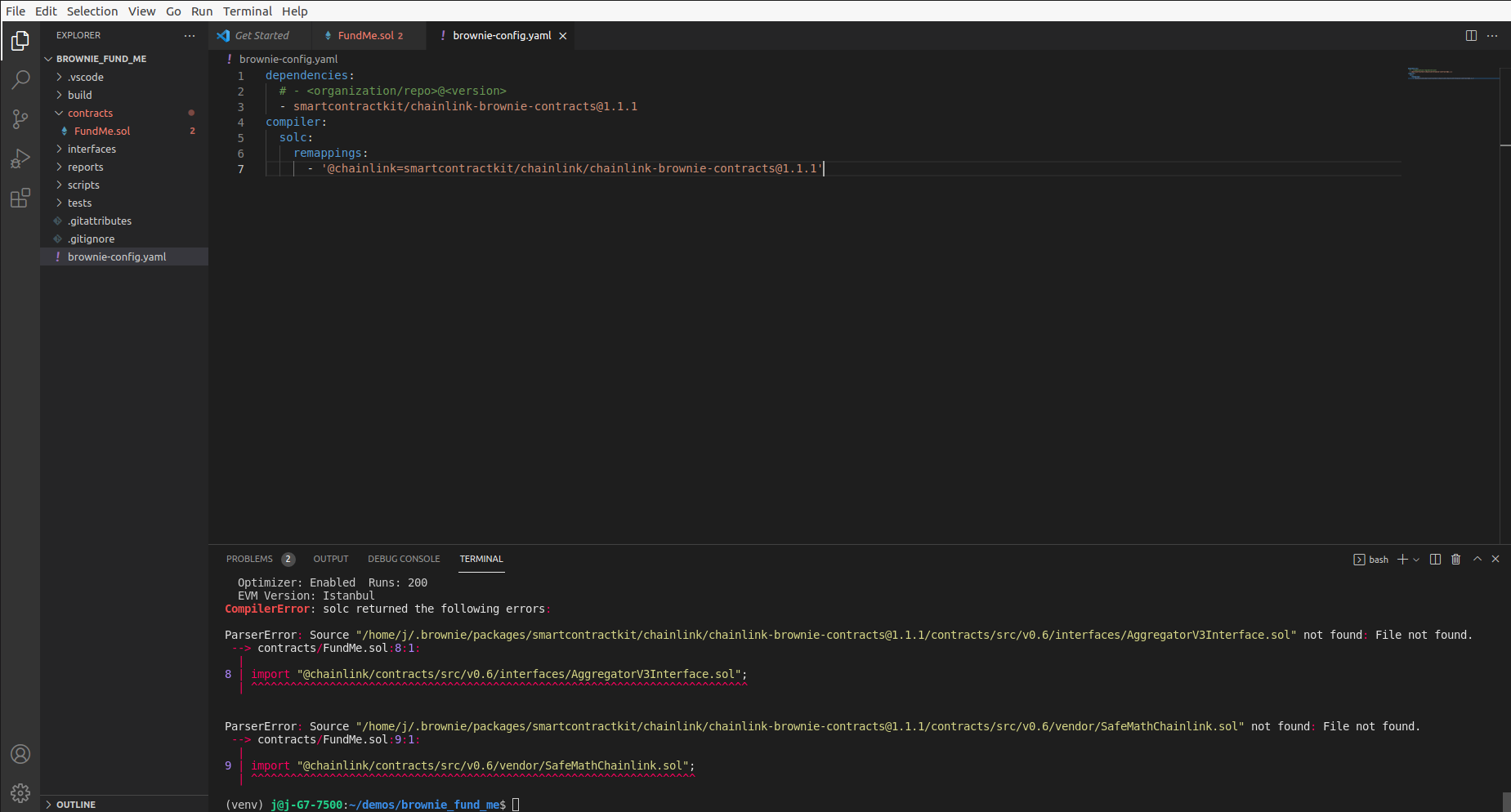Open the Extensions view
The image size is (1511, 812).
20,198
